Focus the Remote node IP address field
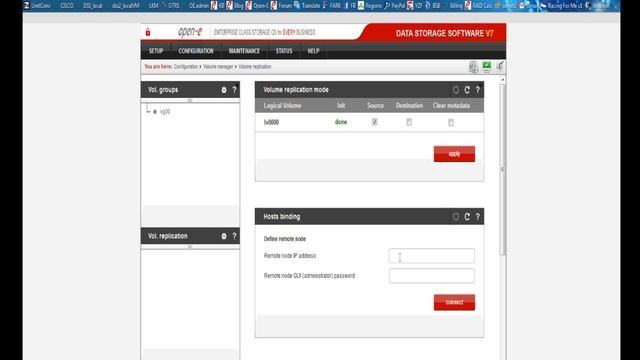Image resolution: width=640 pixels, height=360 pixels. [432, 256]
